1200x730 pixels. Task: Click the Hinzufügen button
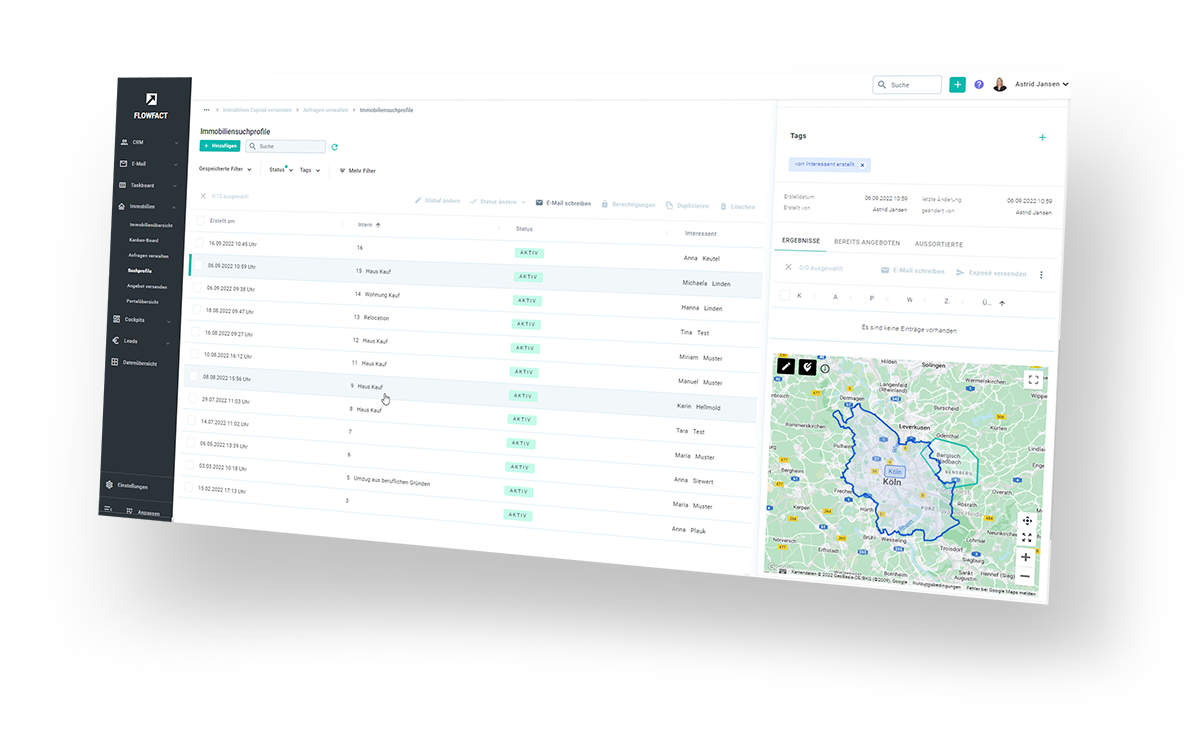tap(220, 146)
